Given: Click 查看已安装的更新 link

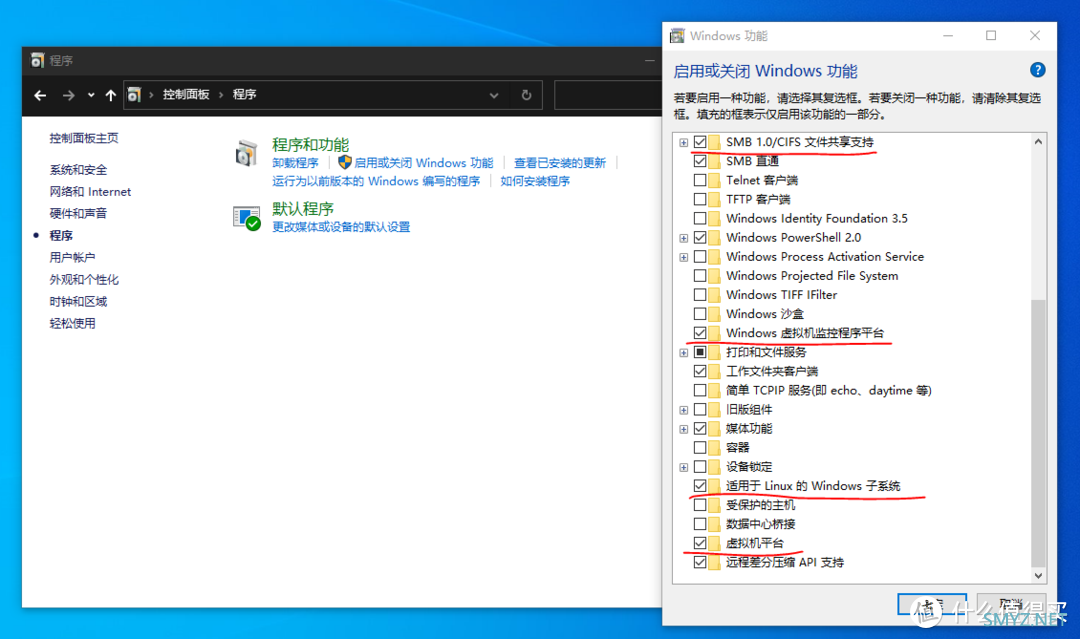Looking at the screenshot, I should 560,163.
